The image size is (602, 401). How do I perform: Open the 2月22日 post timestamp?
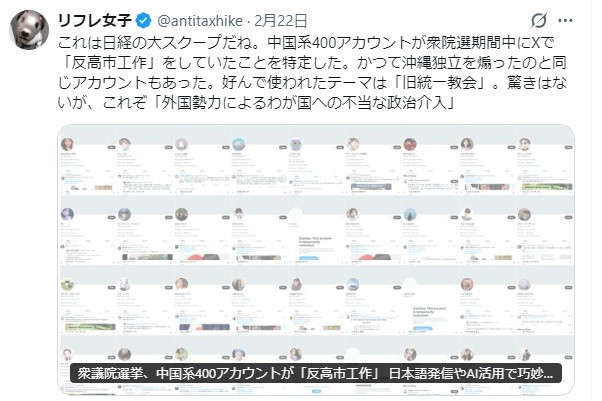coord(281,21)
